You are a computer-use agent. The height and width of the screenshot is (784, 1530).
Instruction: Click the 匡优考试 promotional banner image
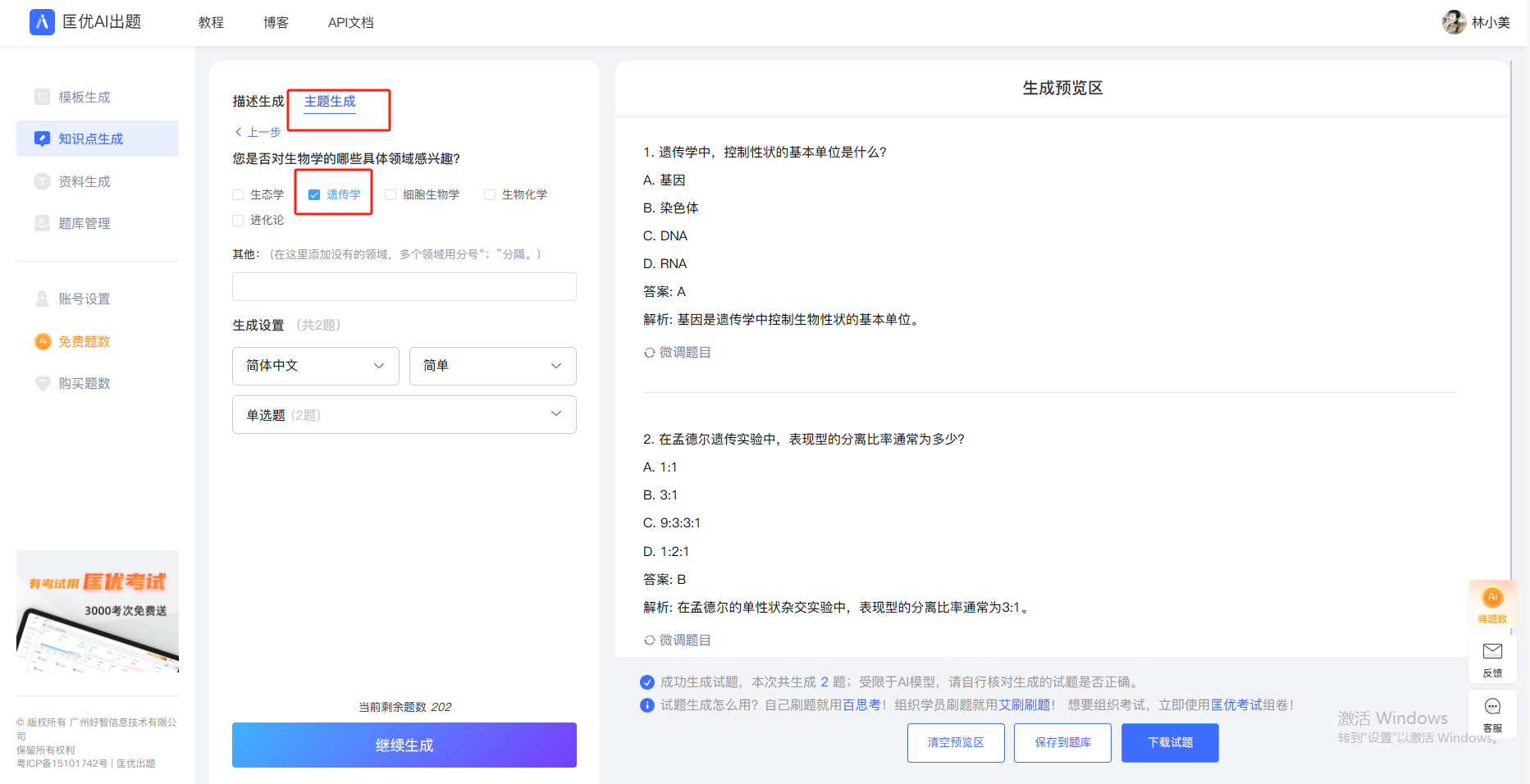click(x=98, y=612)
